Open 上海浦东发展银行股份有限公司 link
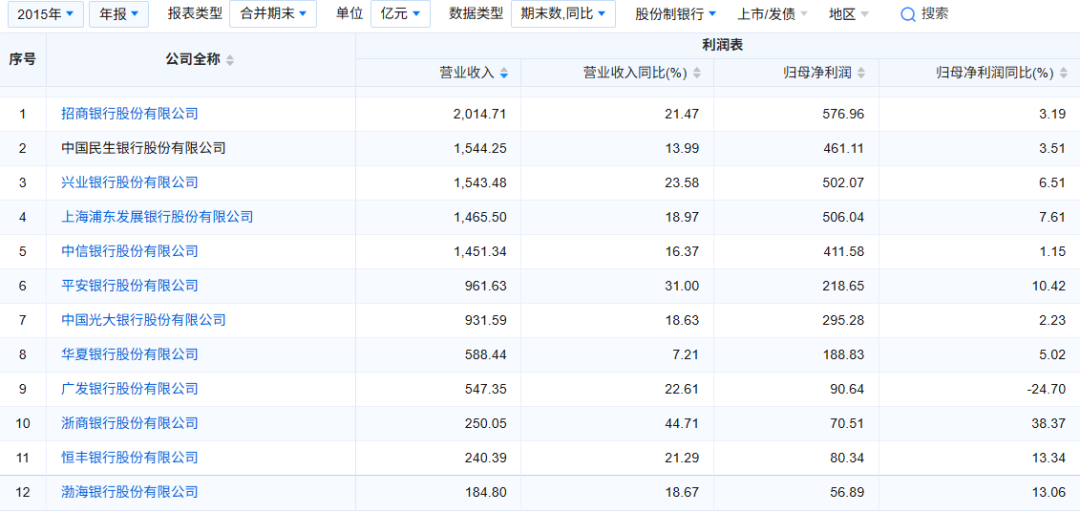The height and width of the screenshot is (513, 1080). pos(157,217)
